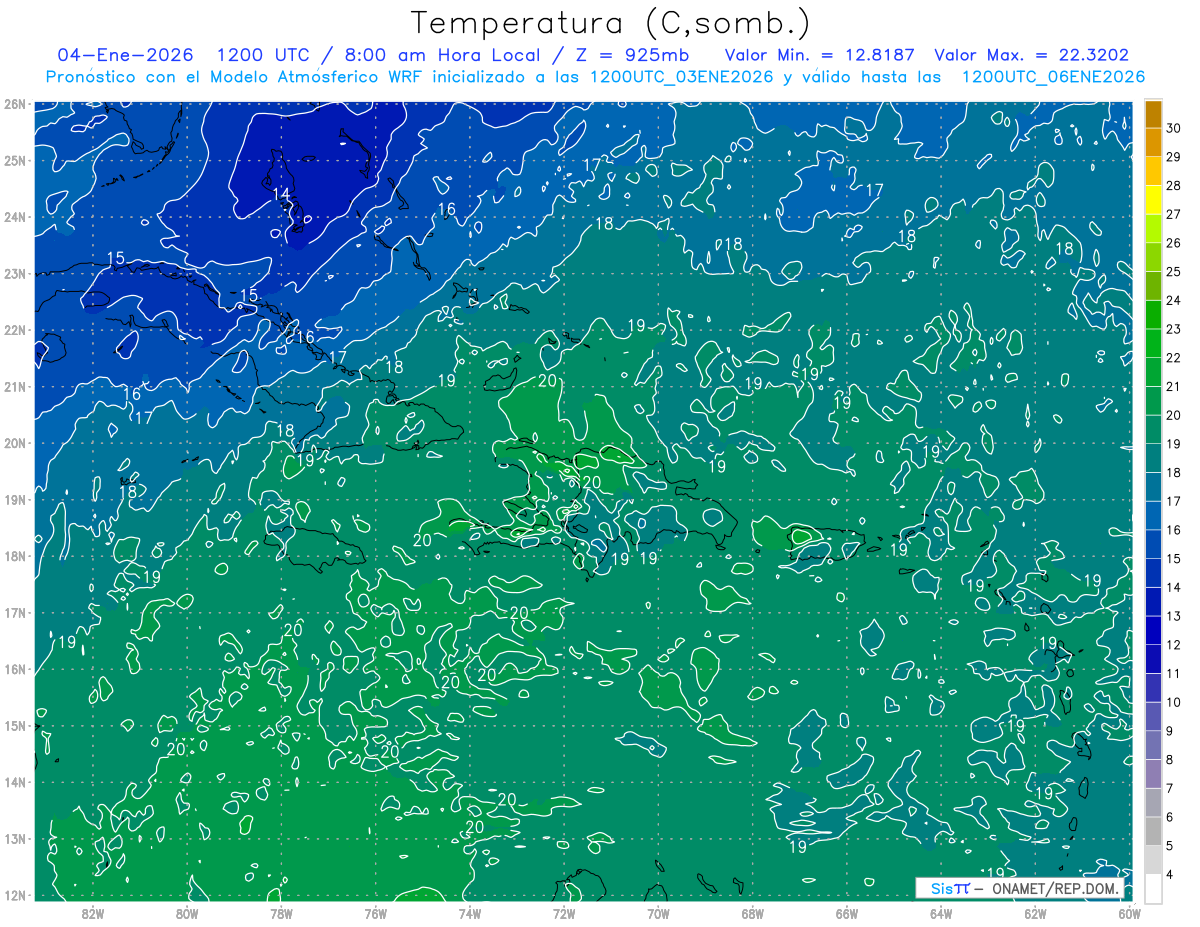Click the "1200UTC_06ENE2026" valid-until time
This screenshot has height=927, width=1200.
pyautogui.click(x=1053, y=77)
